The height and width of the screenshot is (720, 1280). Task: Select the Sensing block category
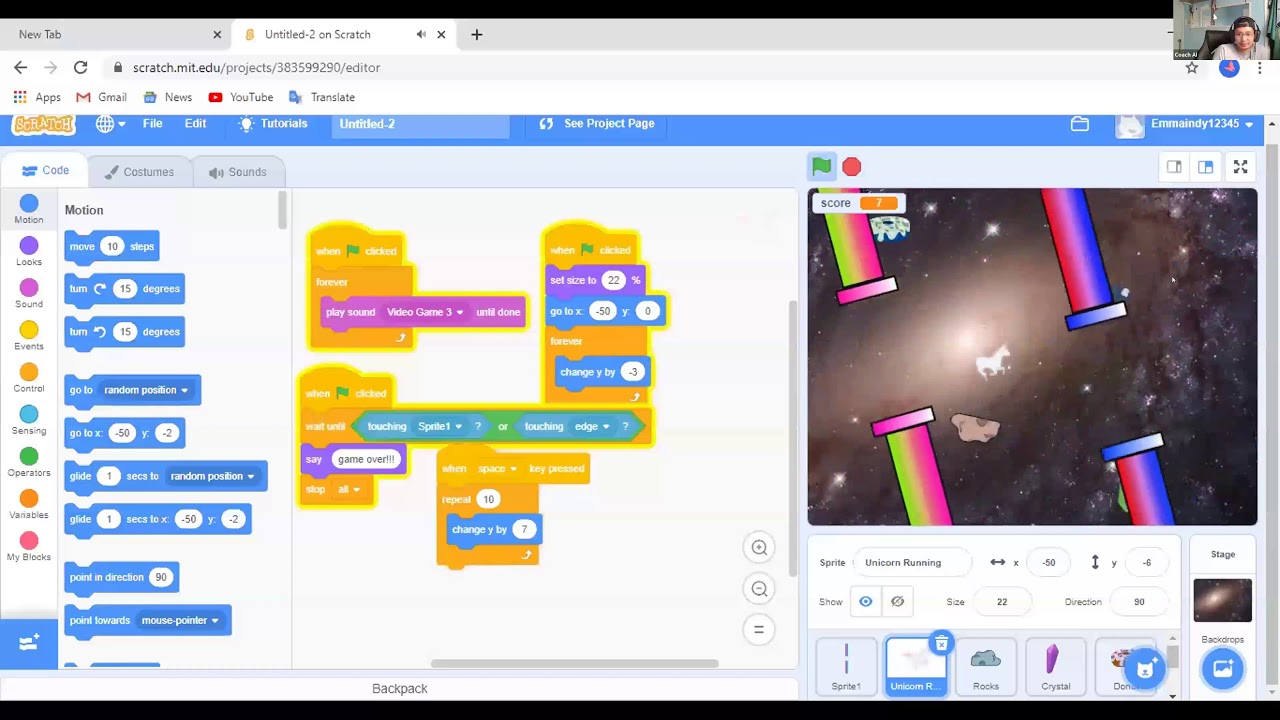tap(29, 421)
